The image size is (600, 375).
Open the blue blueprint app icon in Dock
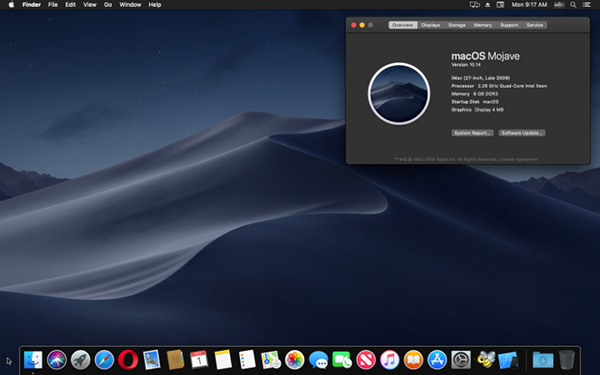click(x=508, y=360)
